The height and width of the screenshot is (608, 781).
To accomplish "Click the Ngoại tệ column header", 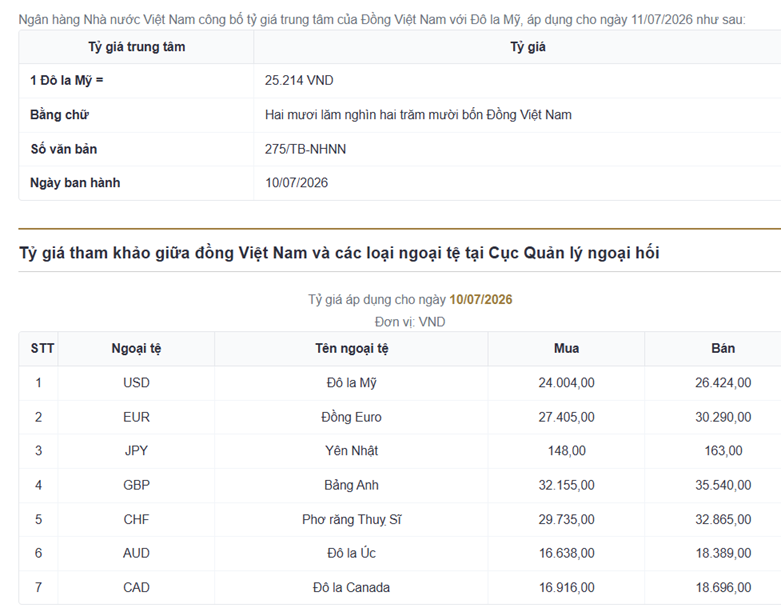I will [136, 349].
